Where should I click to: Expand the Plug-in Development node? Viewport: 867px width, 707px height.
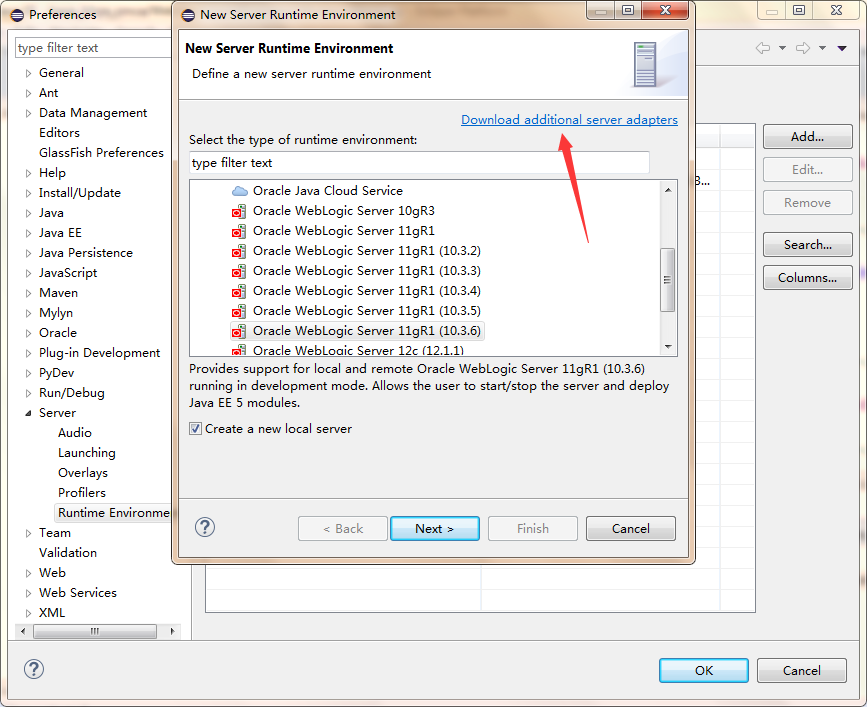point(29,353)
